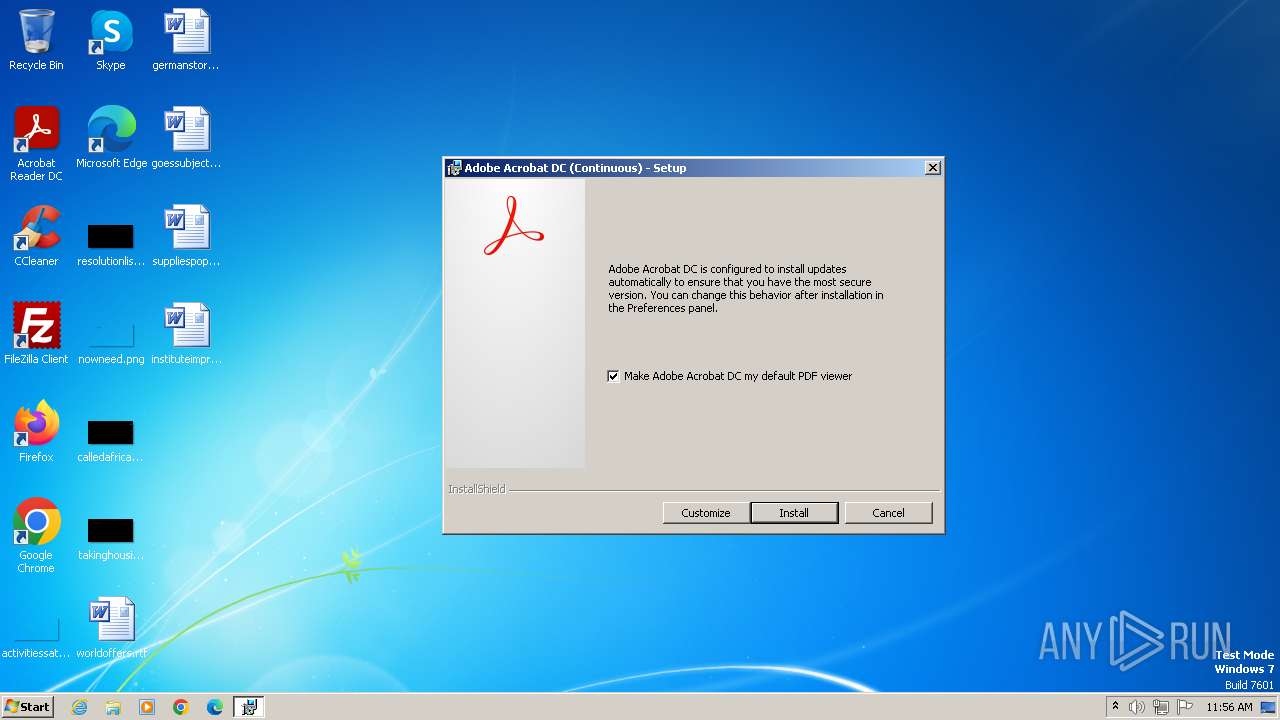Viewport: 1280px width, 720px height.
Task: Open Windows Media Player from the taskbar
Action: click(147, 707)
